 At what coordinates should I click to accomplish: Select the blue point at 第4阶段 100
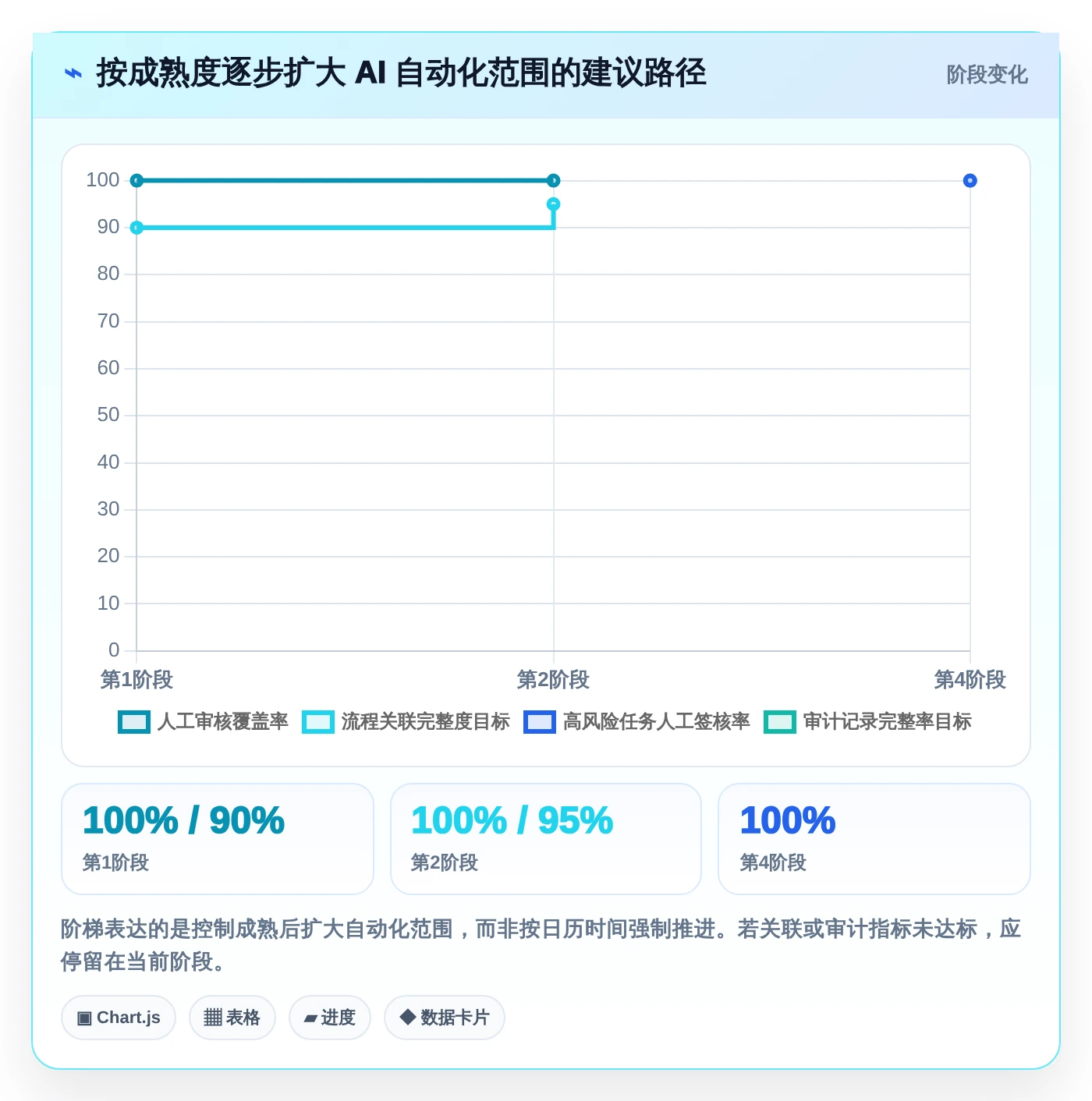[x=970, y=181]
